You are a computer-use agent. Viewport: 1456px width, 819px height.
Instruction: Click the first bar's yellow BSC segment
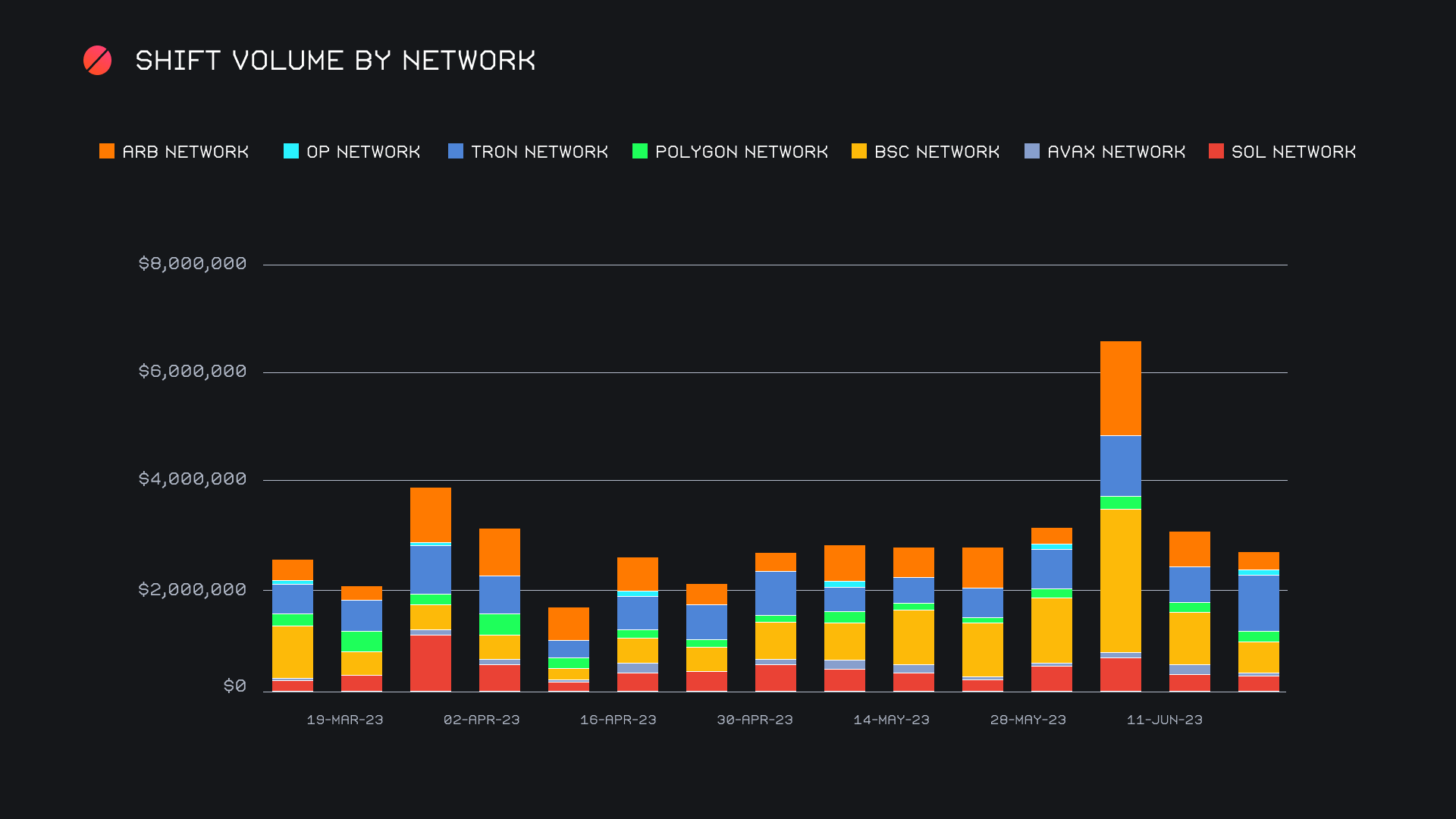tap(292, 651)
